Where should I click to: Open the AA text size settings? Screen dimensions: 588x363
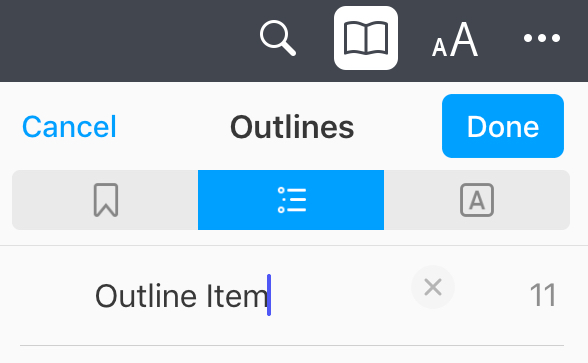coord(455,39)
